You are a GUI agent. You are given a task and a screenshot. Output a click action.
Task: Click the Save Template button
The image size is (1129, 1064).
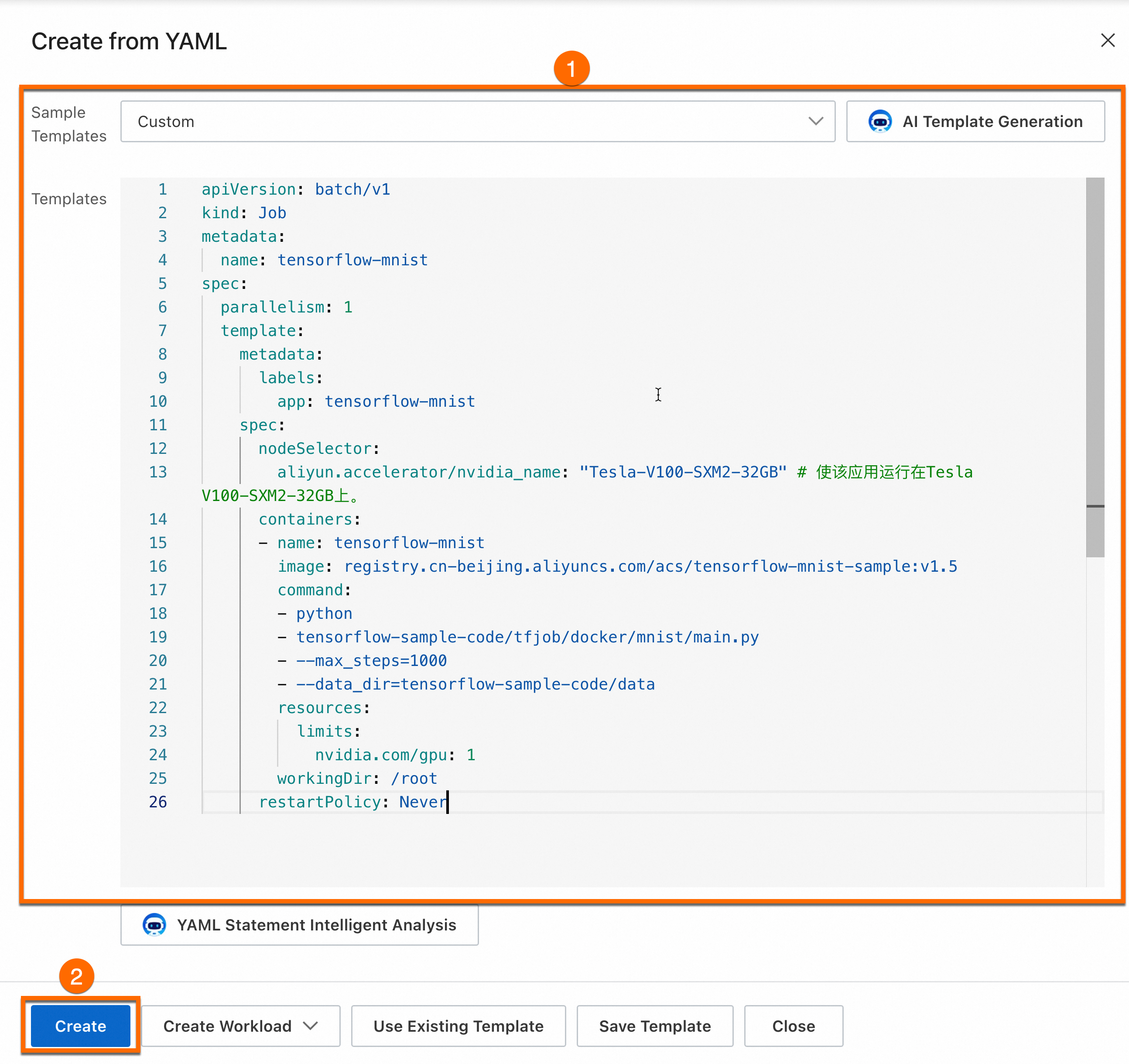pyautogui.click(x=655, y=1026)
